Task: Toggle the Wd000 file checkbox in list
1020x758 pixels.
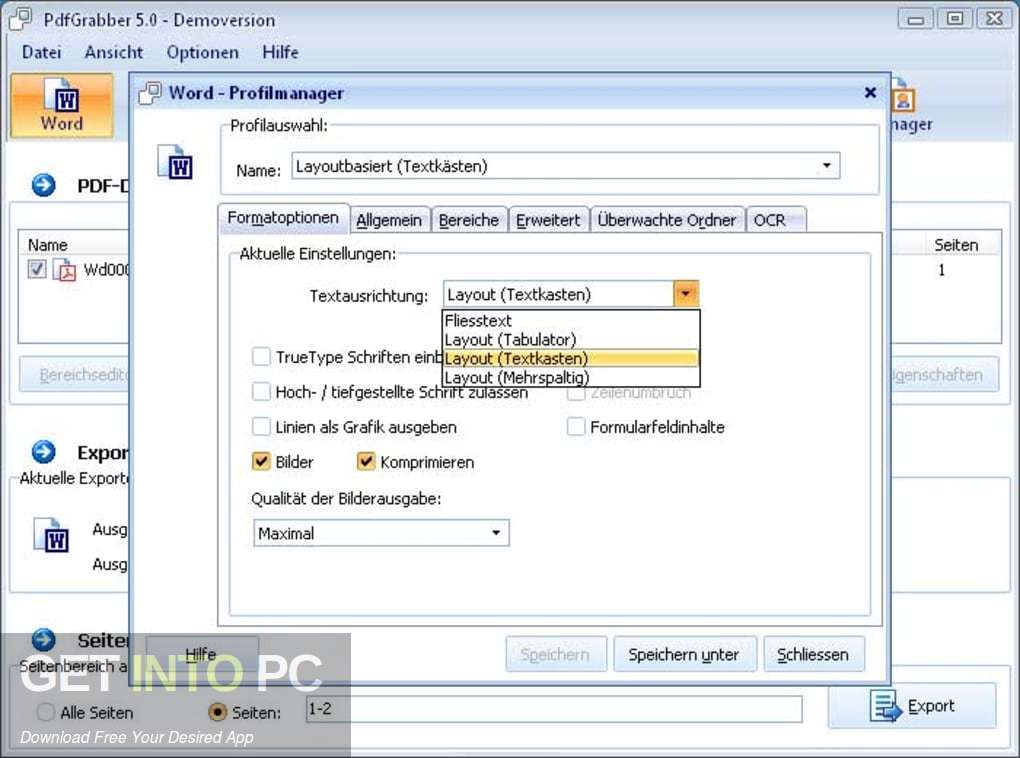Action: click(37, 268)
